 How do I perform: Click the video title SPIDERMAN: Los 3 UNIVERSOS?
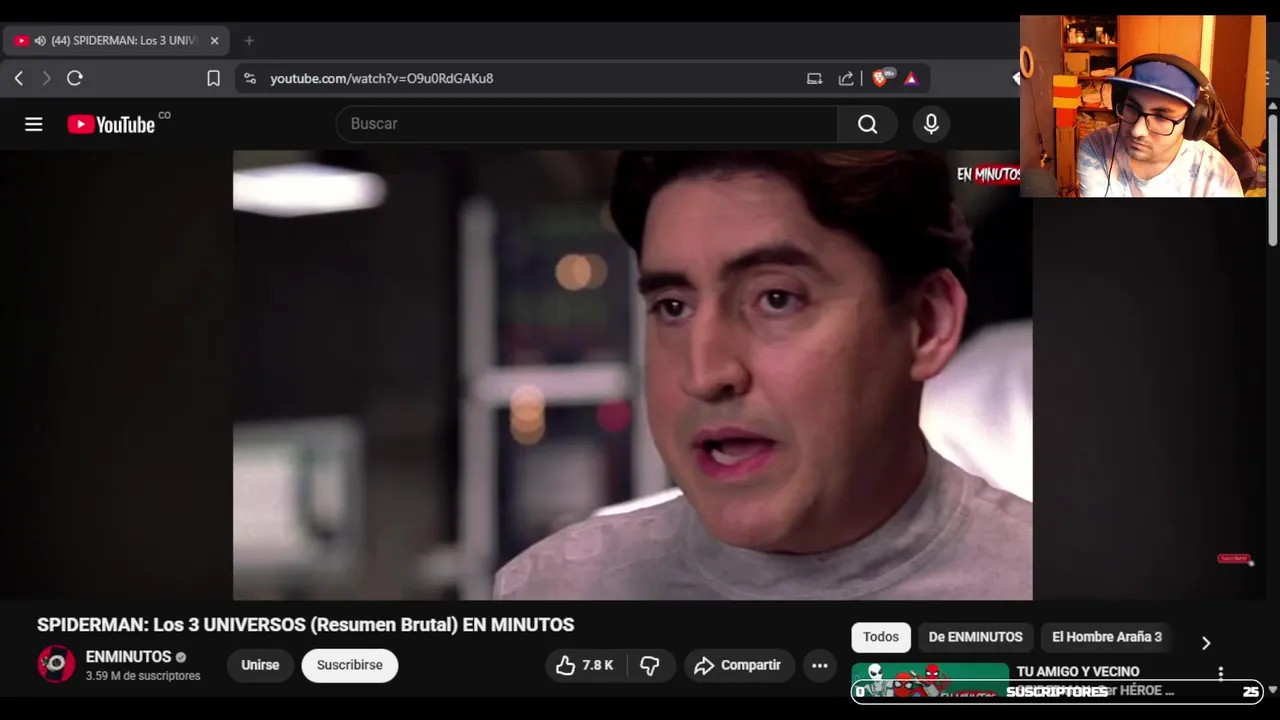point(305,625)
